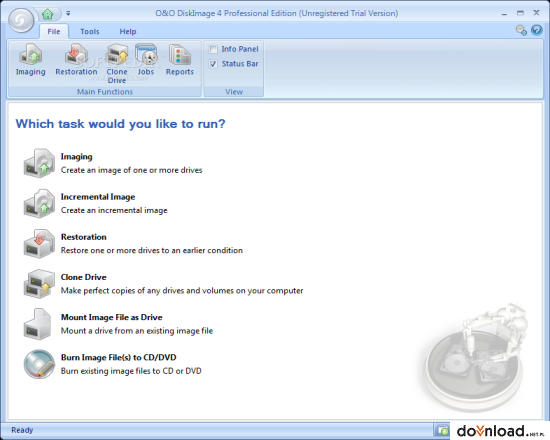Screen dimensions: 550x440
Task: Open Jobs from the ribbon
Action: pos(146,59)
